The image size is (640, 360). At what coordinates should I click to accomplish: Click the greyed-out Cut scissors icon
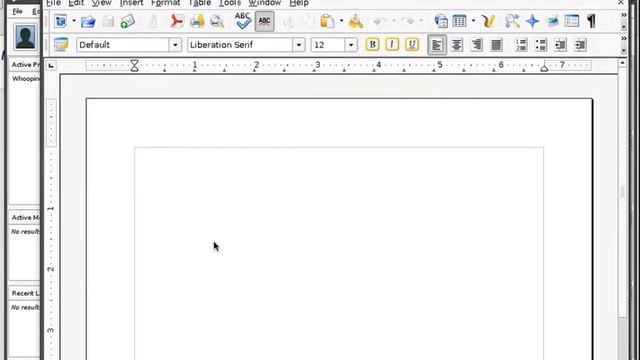(x=289, y=21)
